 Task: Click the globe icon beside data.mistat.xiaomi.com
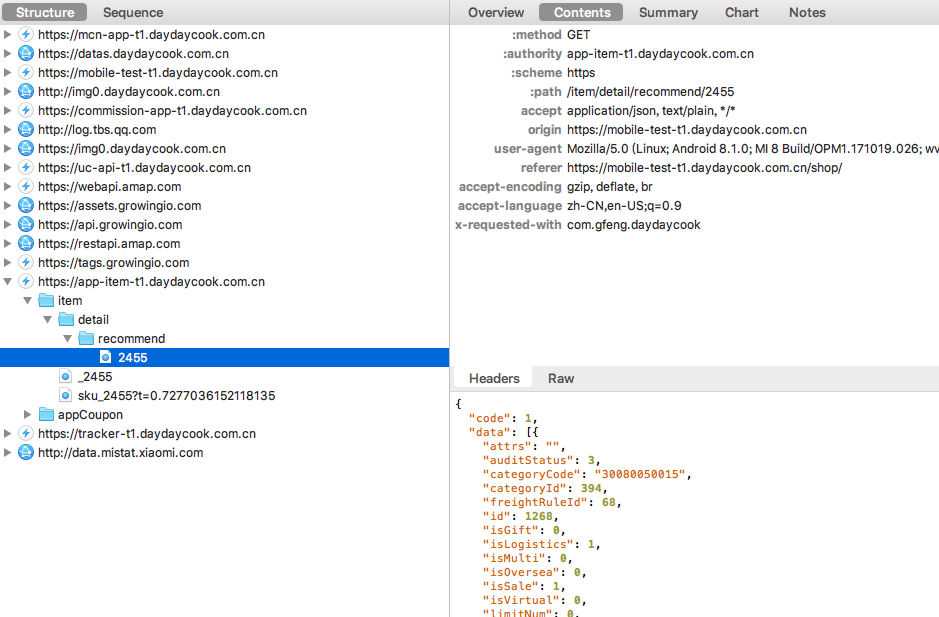pyautogui.click(x=27, y=453)
